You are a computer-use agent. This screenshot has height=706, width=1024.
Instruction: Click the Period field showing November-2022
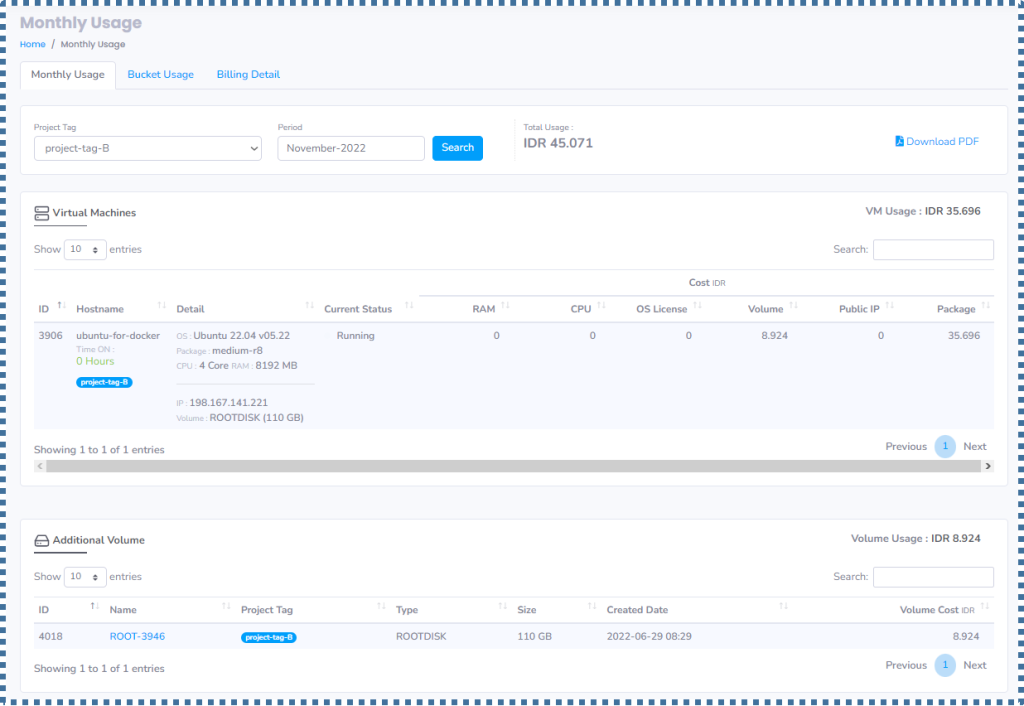point(350,147)
